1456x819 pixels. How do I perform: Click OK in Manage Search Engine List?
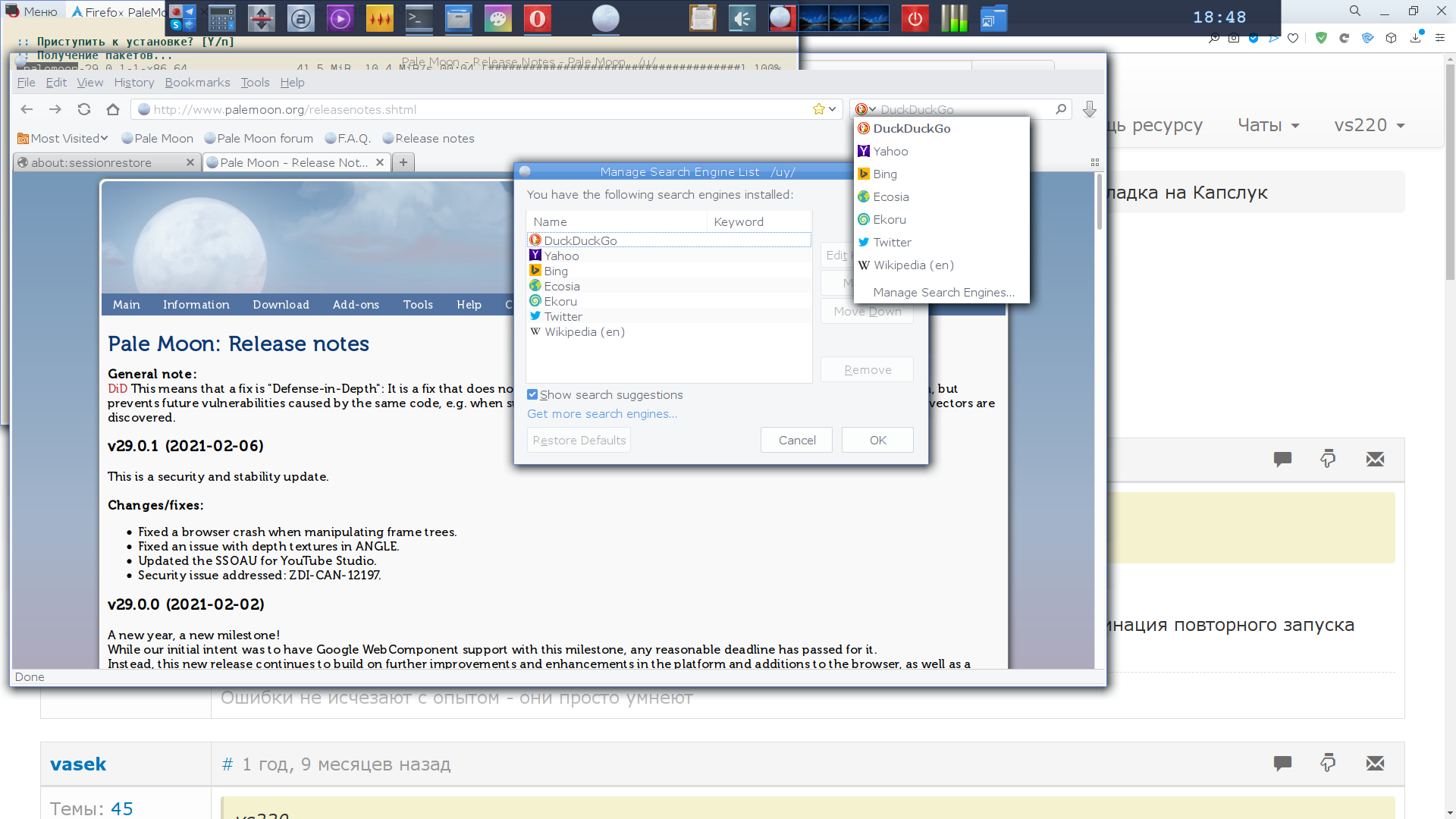pos(877,440)
